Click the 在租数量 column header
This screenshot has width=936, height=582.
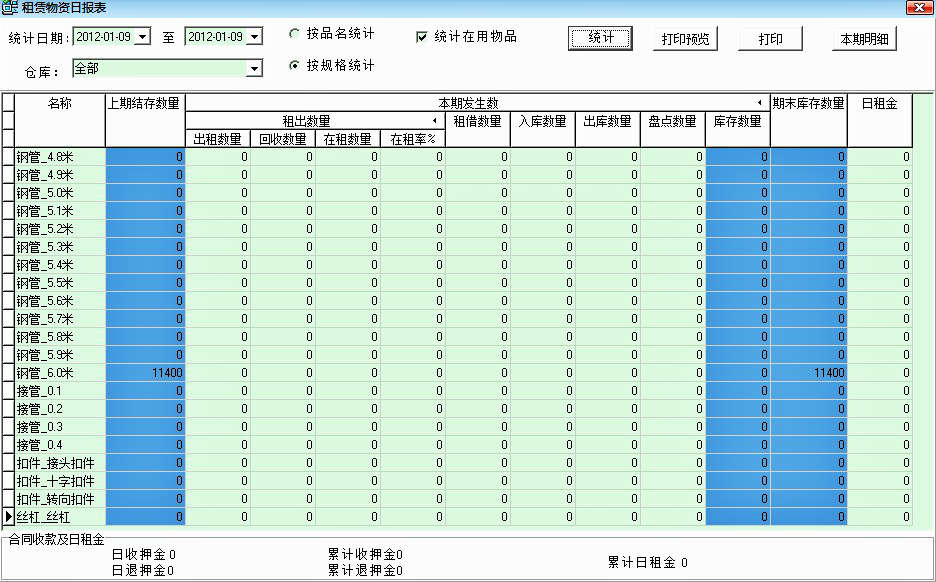coord(348,139)
